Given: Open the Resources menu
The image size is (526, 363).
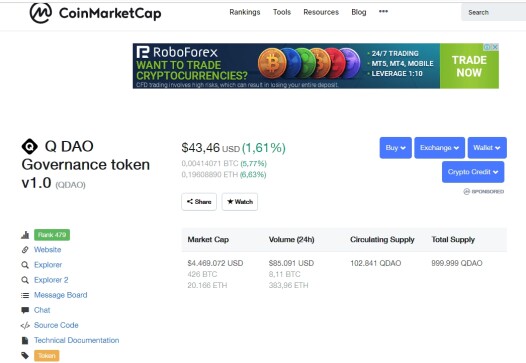Looking at the screenshot, I should pyautogui.click(x=321, y=12).
